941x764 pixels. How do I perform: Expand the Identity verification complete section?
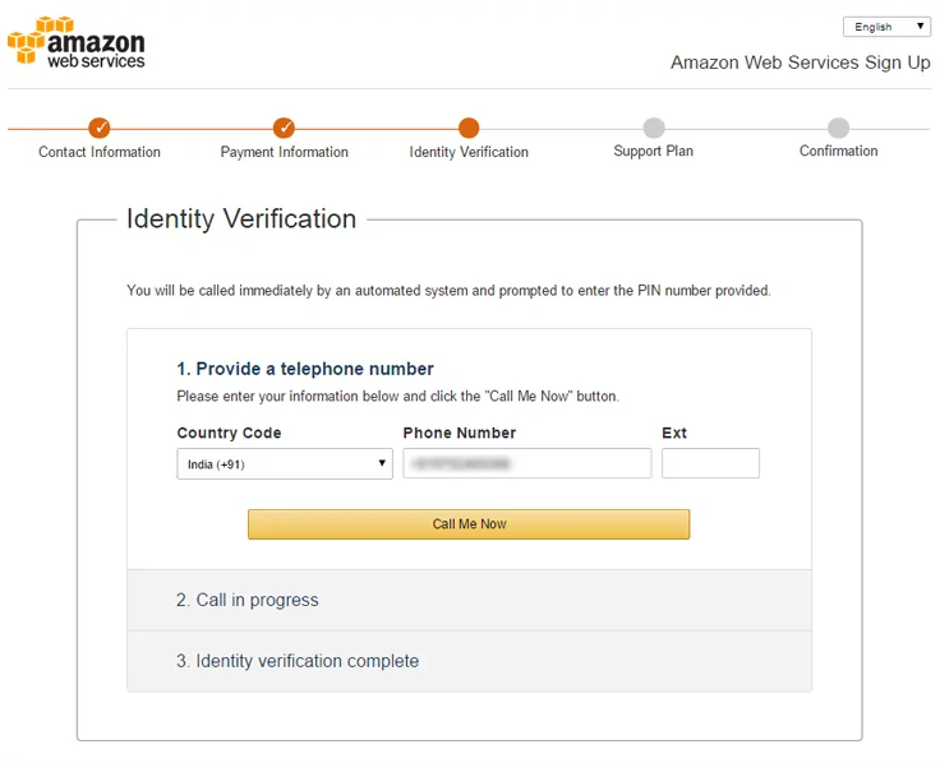pyautogui.click(x=469, y=661)
